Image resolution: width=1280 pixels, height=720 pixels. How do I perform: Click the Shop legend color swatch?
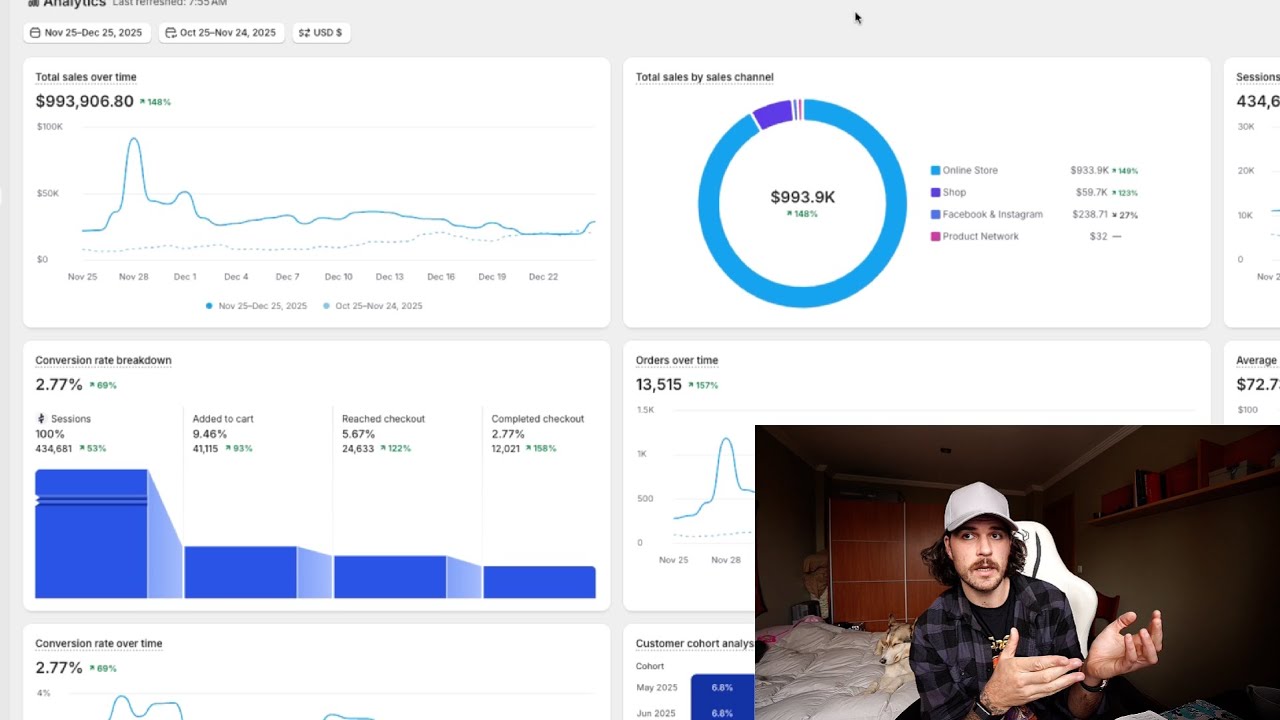pyautogui.click(x=935, y=193)
